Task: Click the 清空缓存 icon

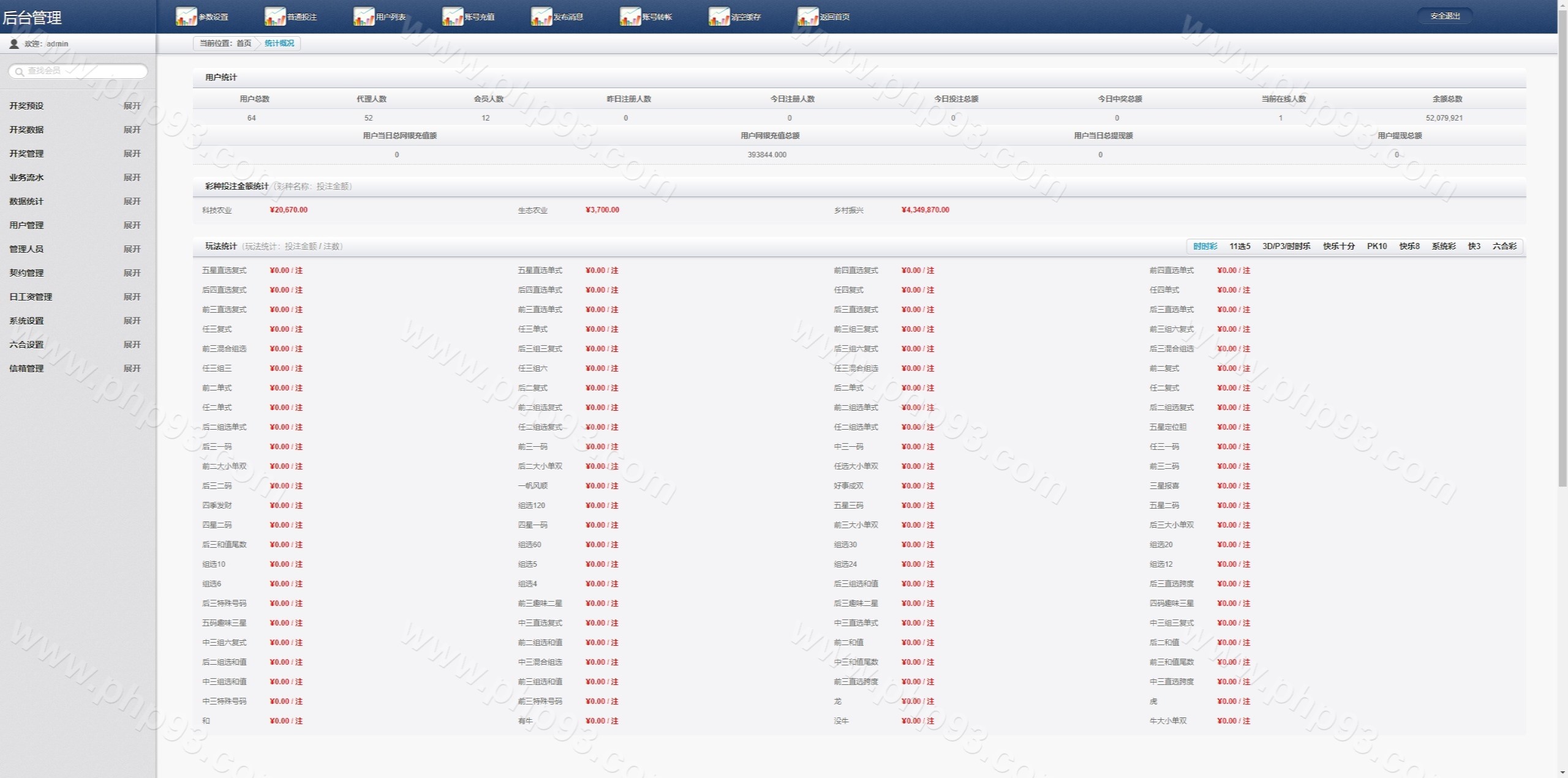Action: click(719, 17)
